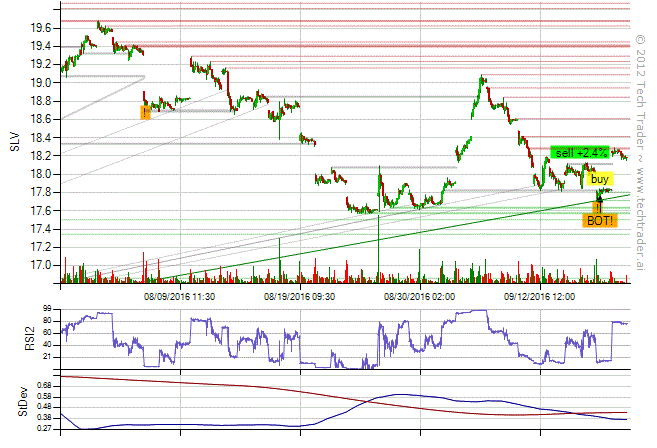Select the 08/19/2016 09:30 date label

[300, 296]
